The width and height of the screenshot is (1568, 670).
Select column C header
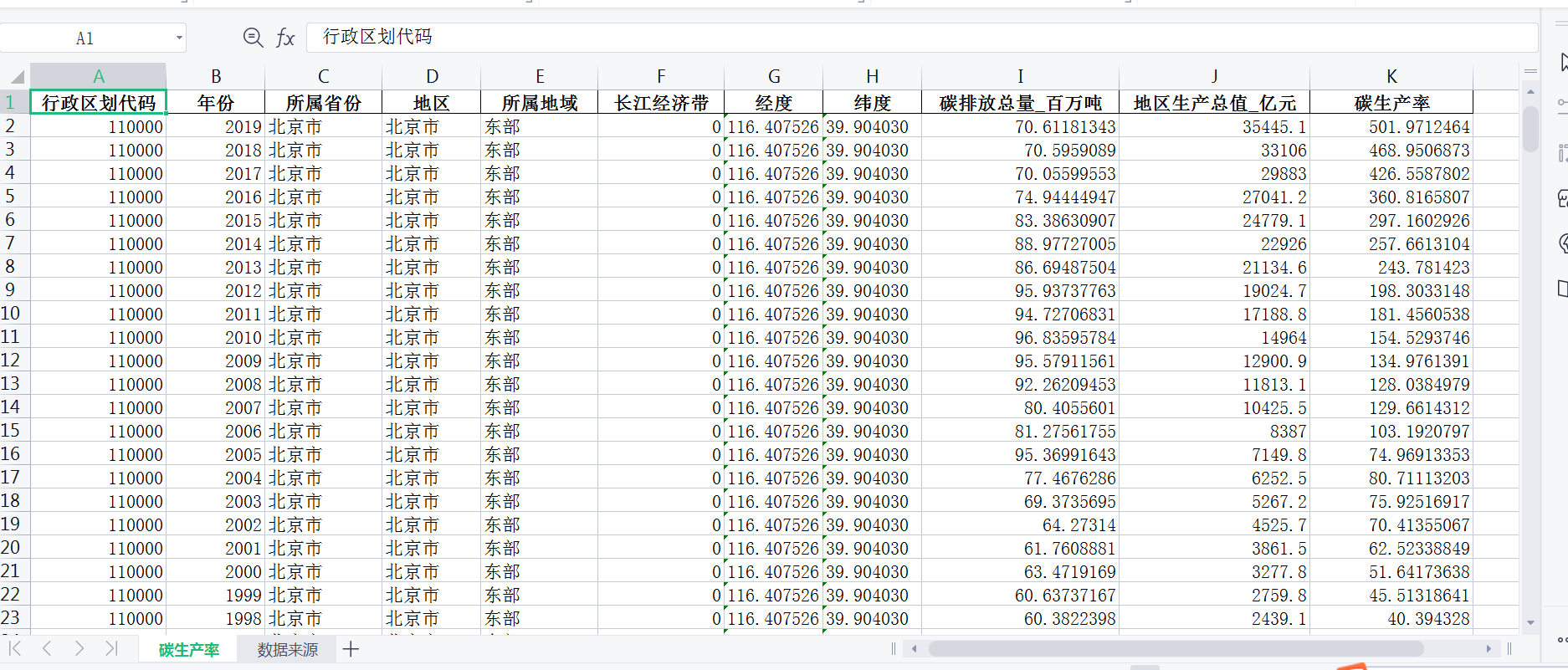pos(324,77)
